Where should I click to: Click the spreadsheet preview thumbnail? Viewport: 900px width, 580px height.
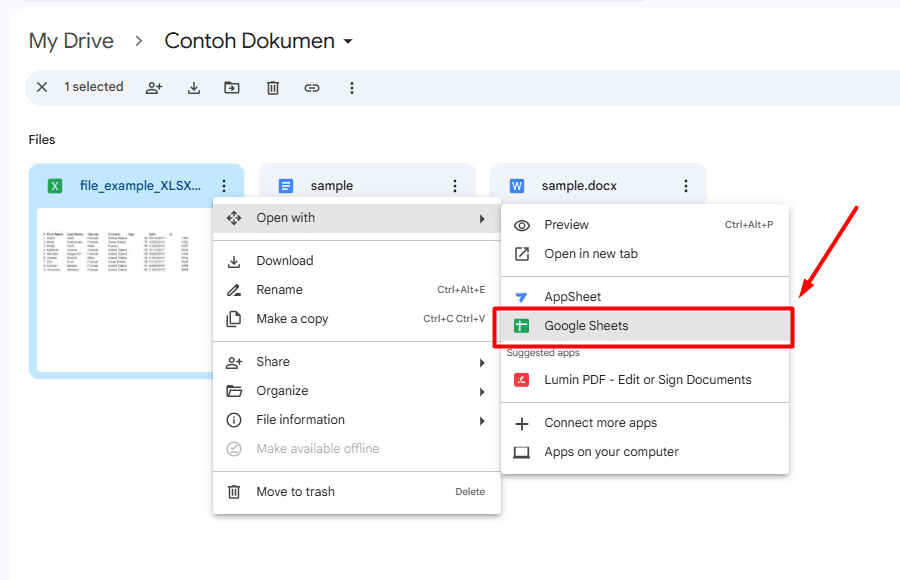point(125,290)
